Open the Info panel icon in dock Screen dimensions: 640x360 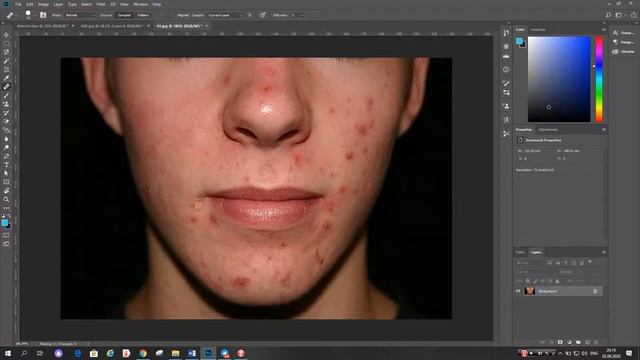click(506, 70)
